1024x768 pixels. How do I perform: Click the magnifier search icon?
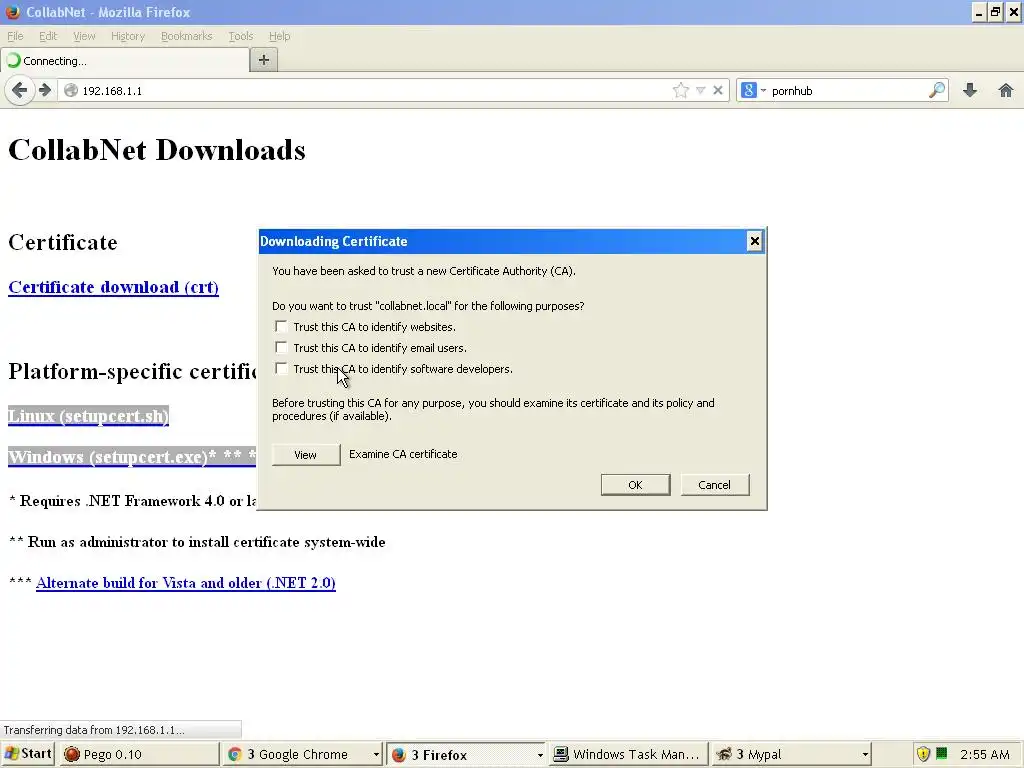click(936, 90)
